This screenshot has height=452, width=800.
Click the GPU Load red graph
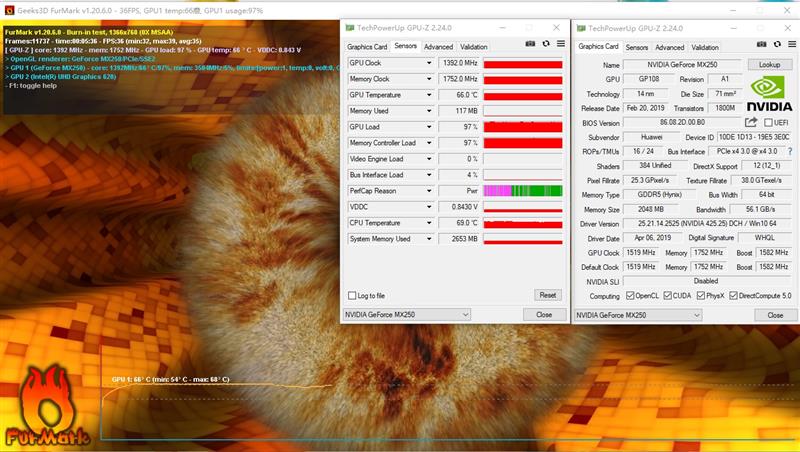[523, 127]
